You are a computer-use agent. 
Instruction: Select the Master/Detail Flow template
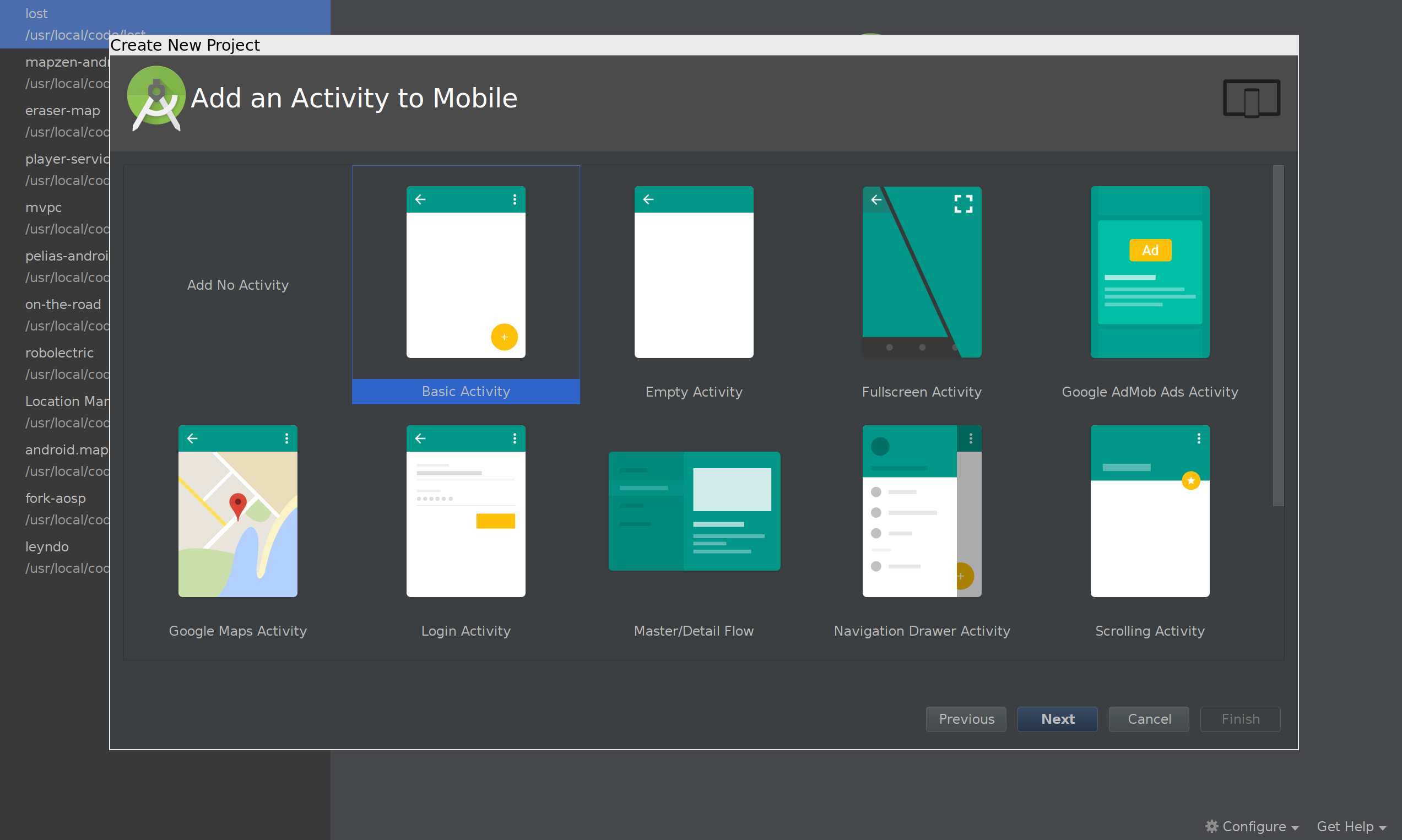coord(694,511)
